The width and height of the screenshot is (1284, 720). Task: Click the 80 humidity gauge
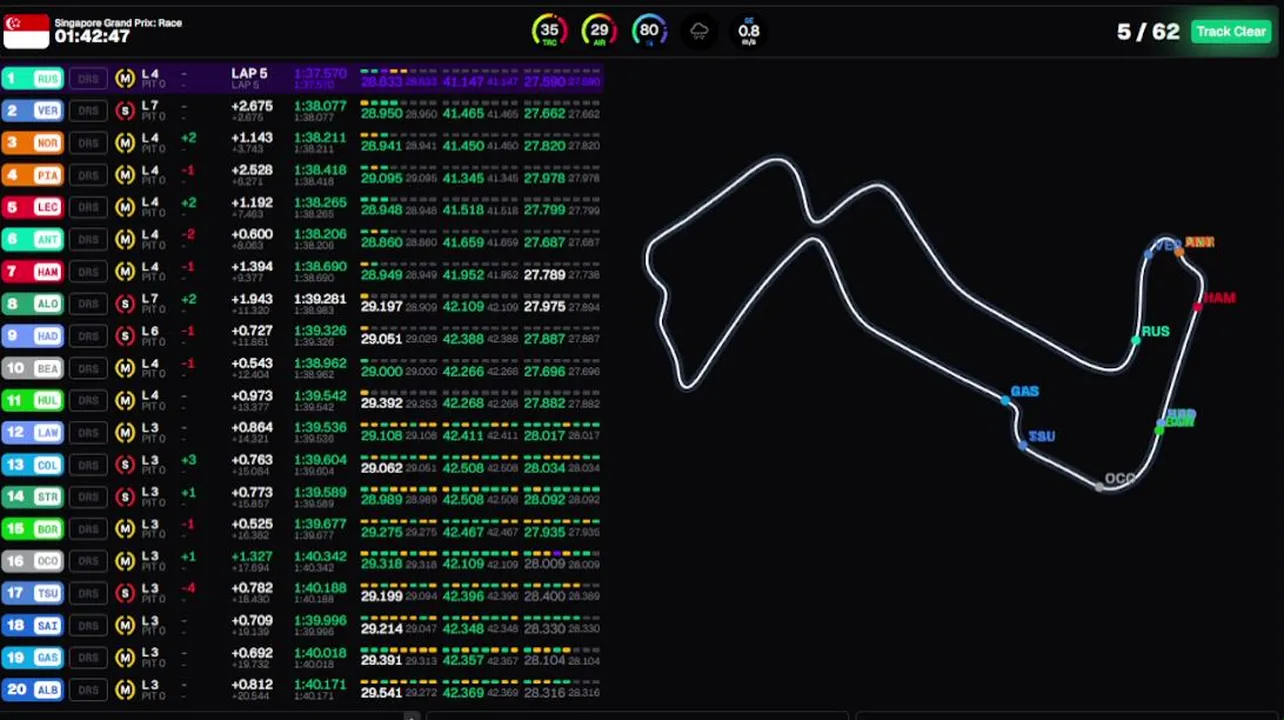[x=649, y=31]
